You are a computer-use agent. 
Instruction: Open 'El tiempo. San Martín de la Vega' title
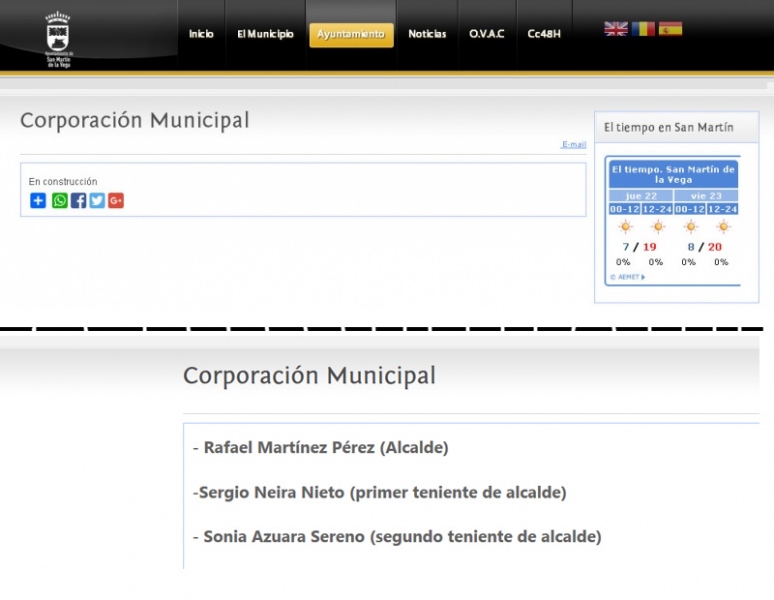point(673,174)
